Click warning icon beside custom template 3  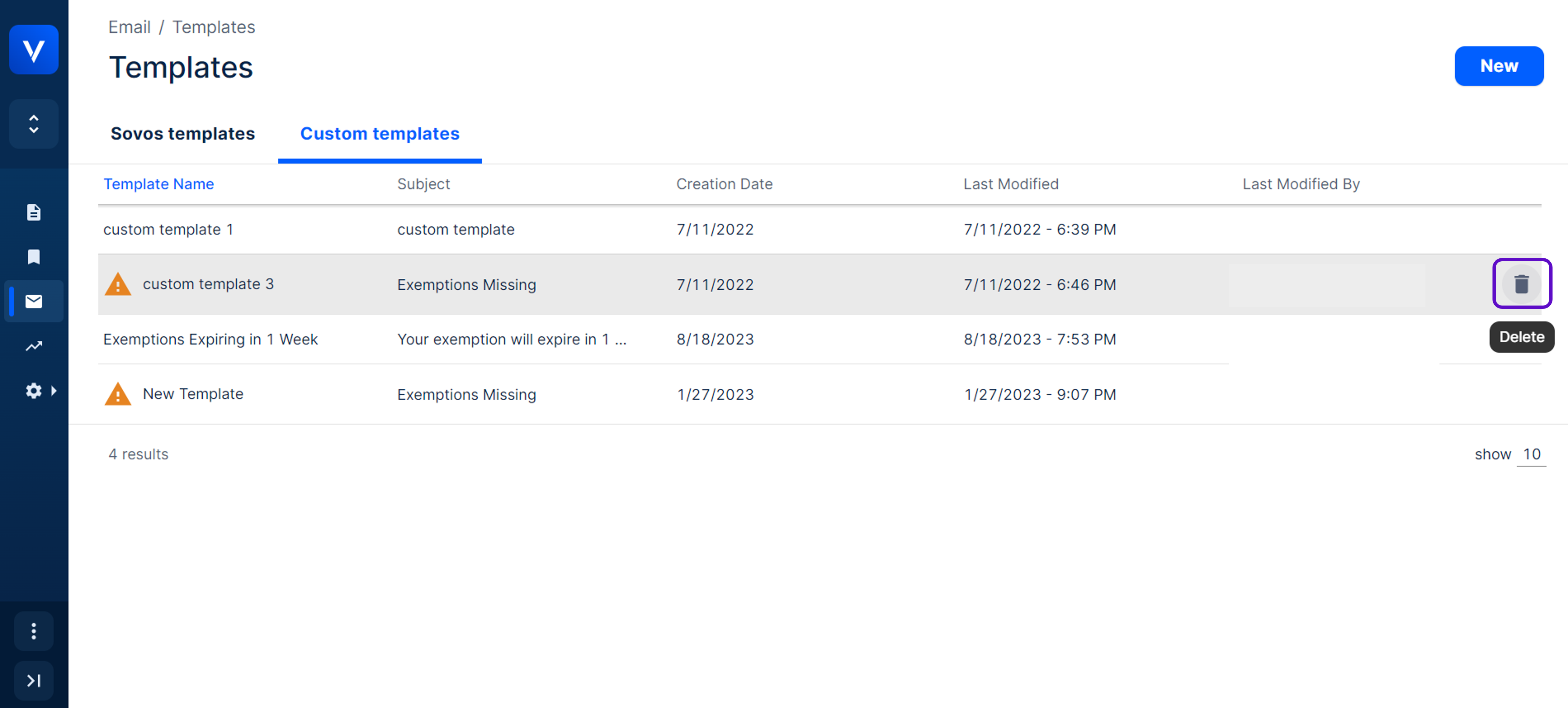(x=117, y=285)
